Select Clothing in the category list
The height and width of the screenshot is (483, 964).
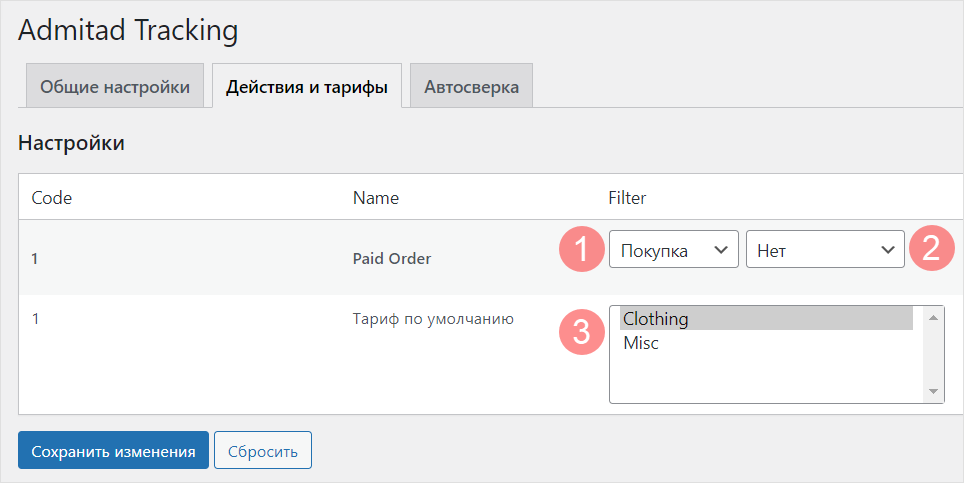coord(765,319)
